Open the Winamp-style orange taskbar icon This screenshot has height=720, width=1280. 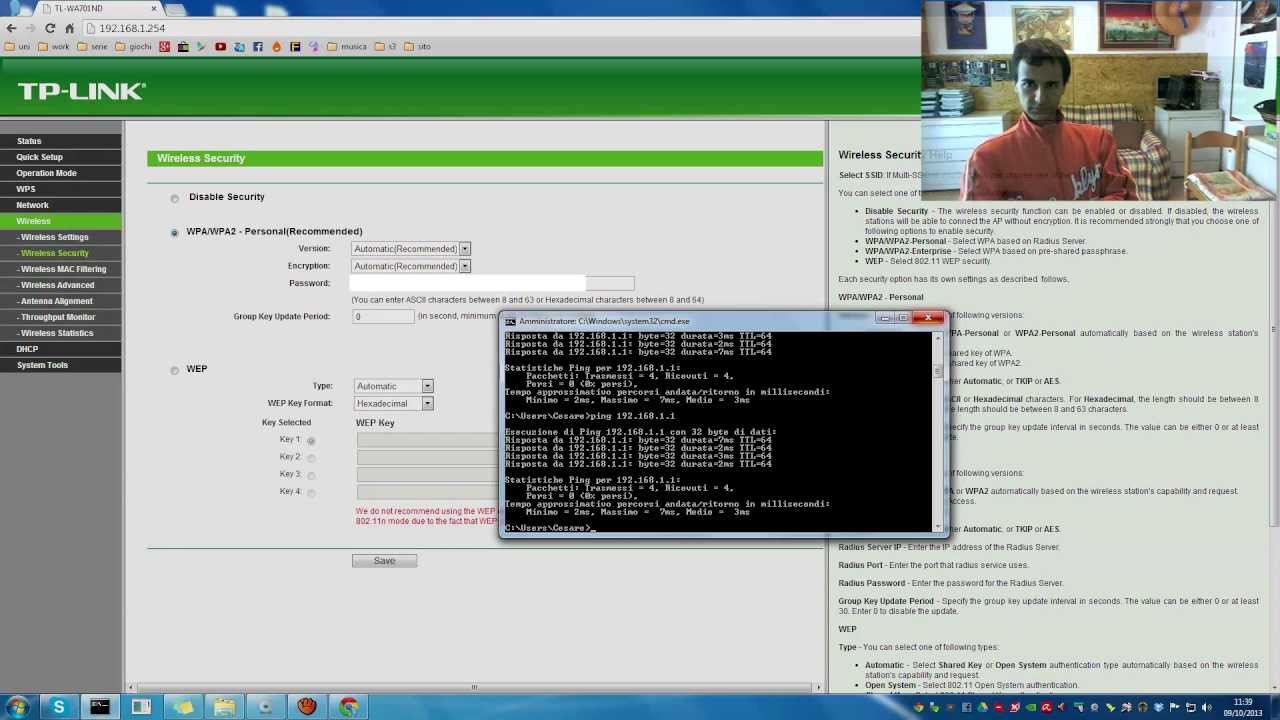307,707
